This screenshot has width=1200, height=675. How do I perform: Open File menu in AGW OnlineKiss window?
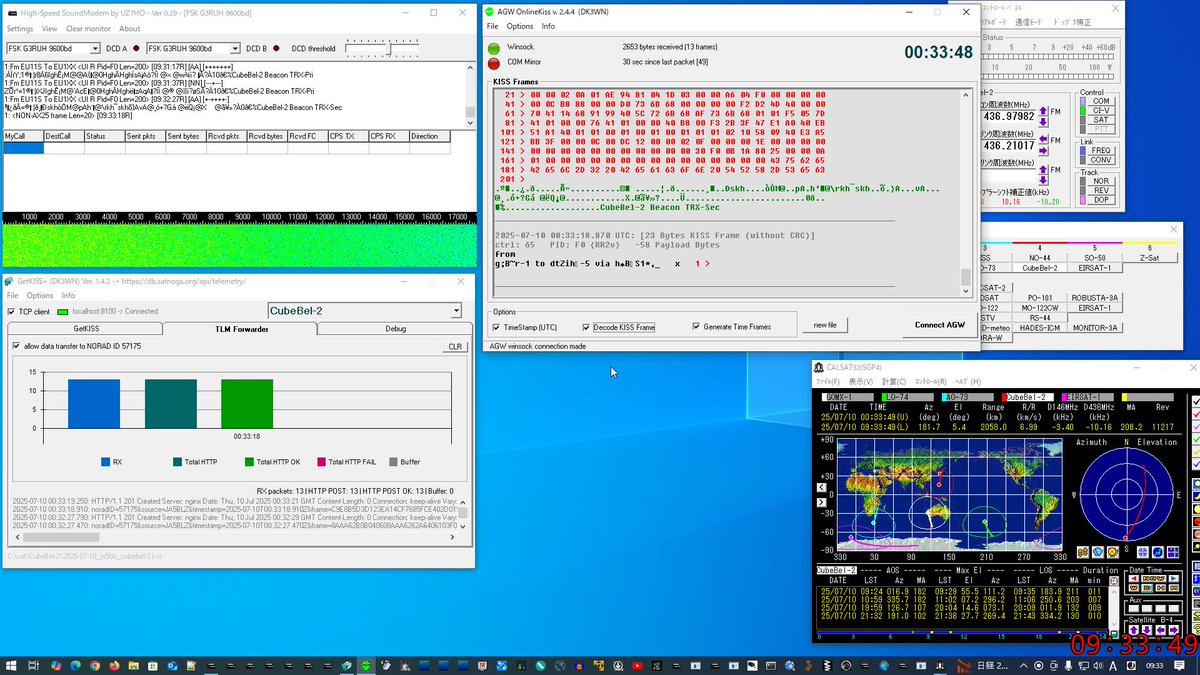(493, 26)
